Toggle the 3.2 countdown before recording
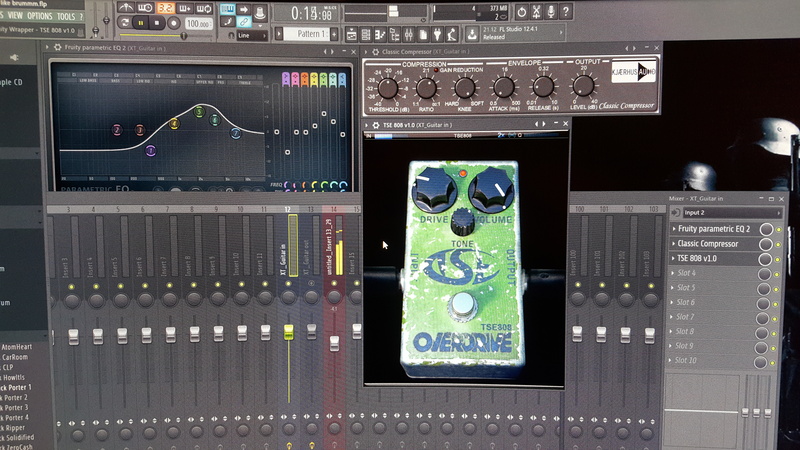 [x=165, y=8]
